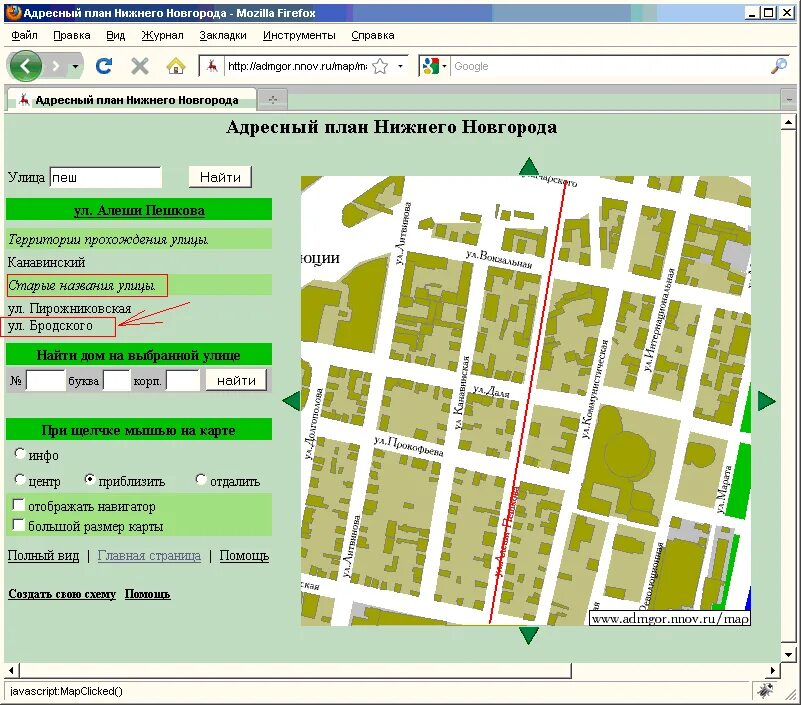Viewport: 801px width, 705px height.
Task: Enable 'большой размер карты' checkbox
Action: pyautogui.click(x=18, y=525)
